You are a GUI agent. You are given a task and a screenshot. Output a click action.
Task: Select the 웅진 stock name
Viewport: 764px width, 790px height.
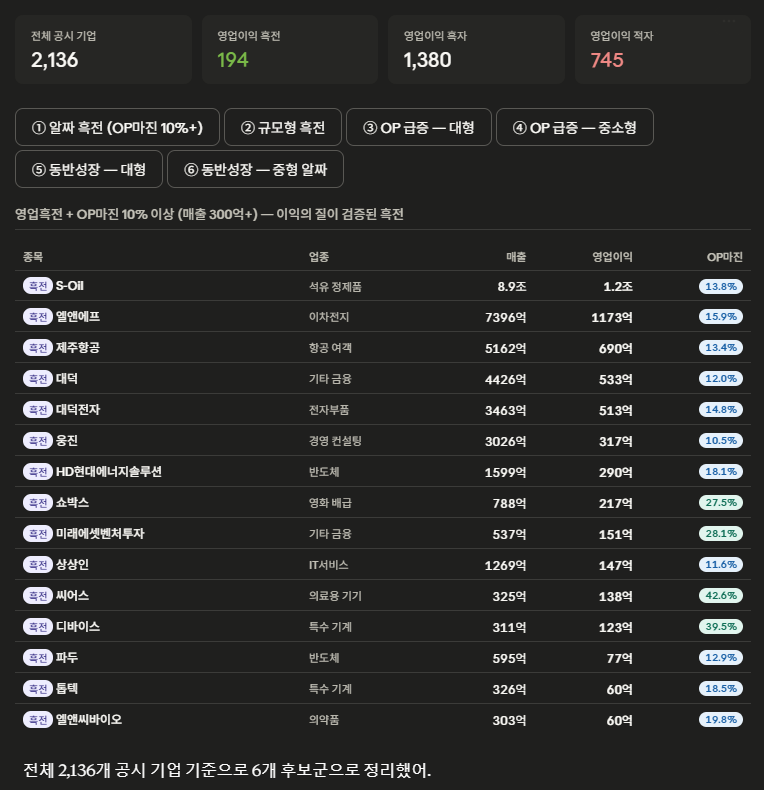[x=67, y=440]
